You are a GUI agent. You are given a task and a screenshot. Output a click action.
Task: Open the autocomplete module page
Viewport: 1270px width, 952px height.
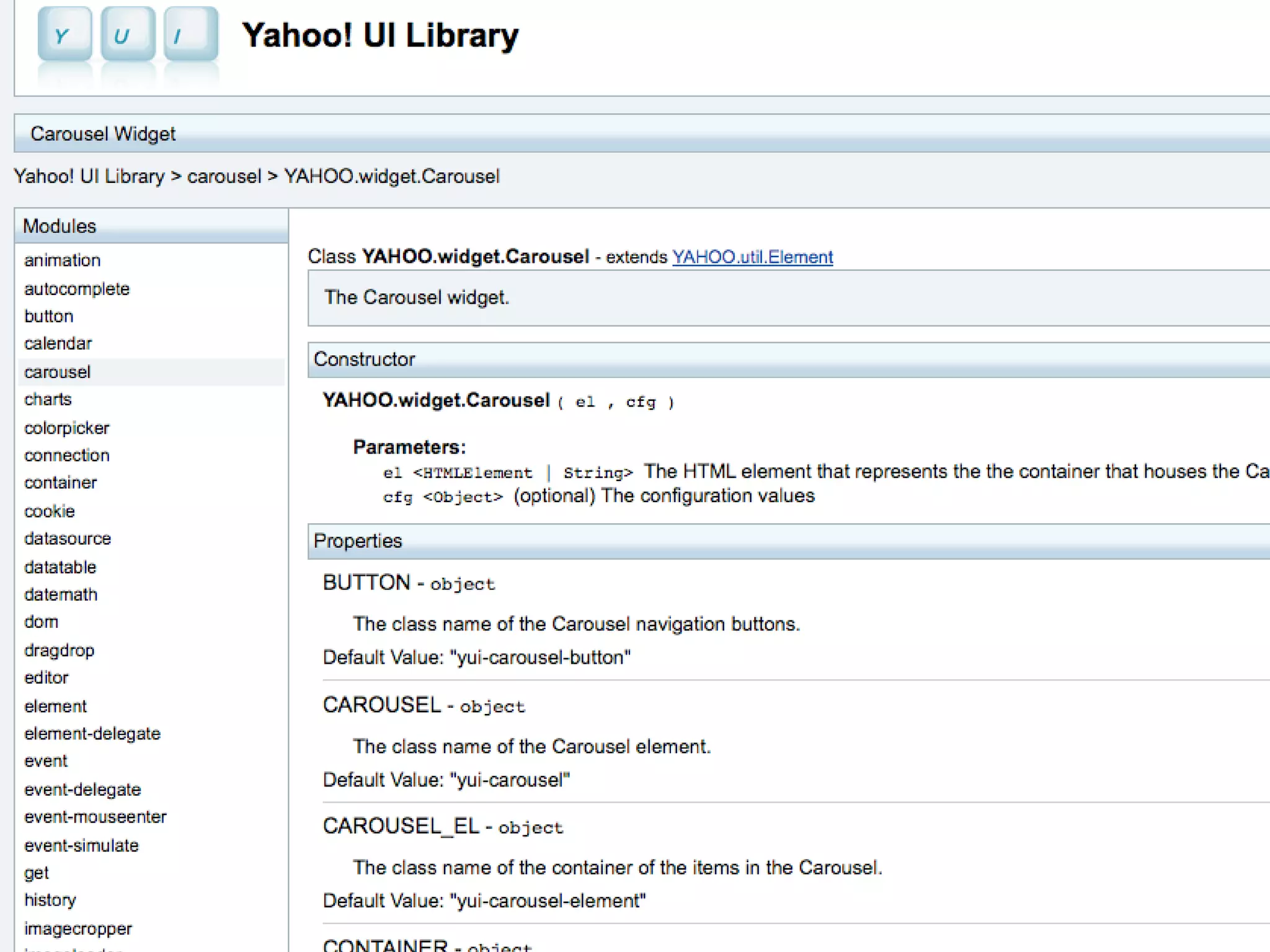(77, 289)
